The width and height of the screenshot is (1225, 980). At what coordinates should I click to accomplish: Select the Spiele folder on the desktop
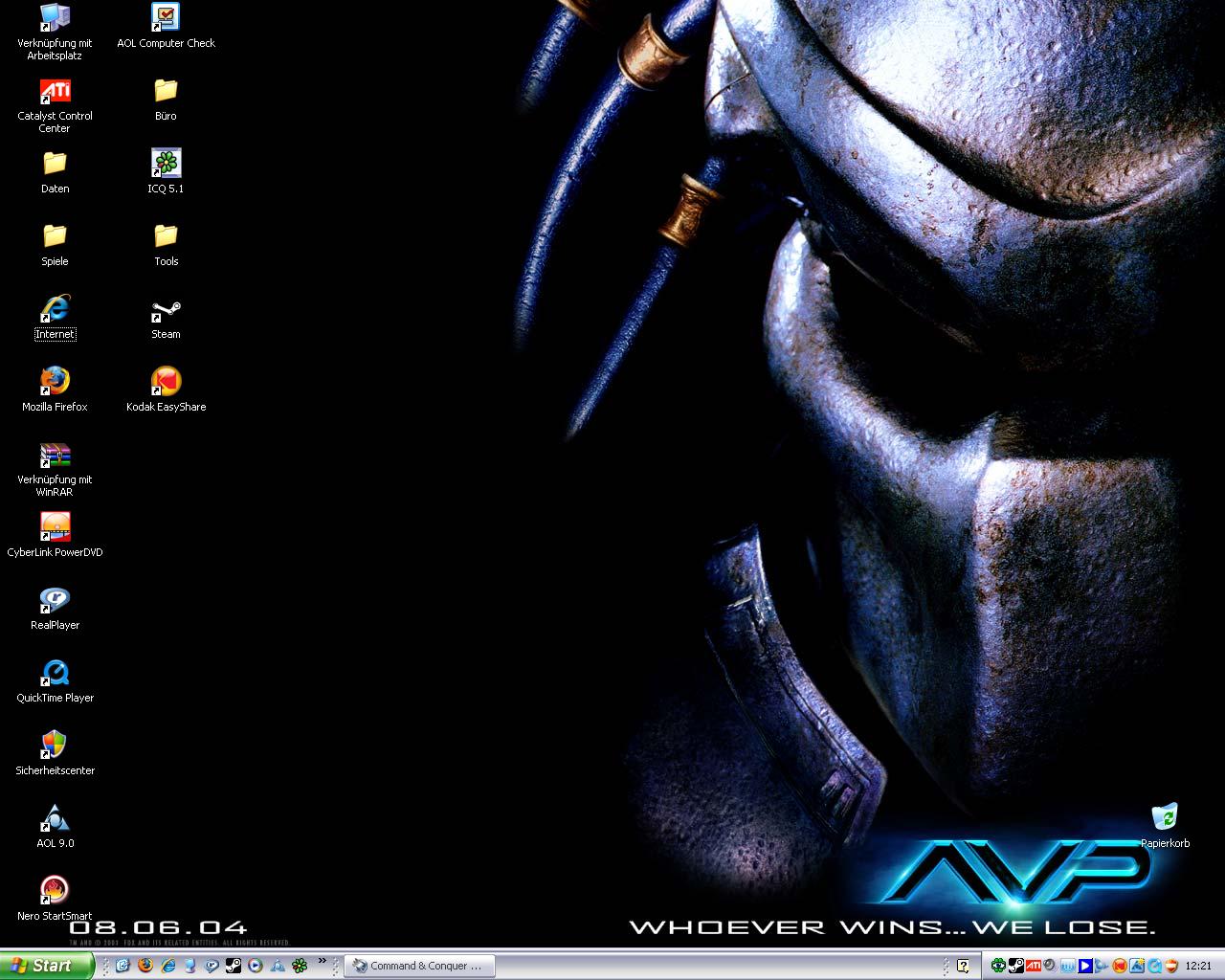[x=55, y=237]
